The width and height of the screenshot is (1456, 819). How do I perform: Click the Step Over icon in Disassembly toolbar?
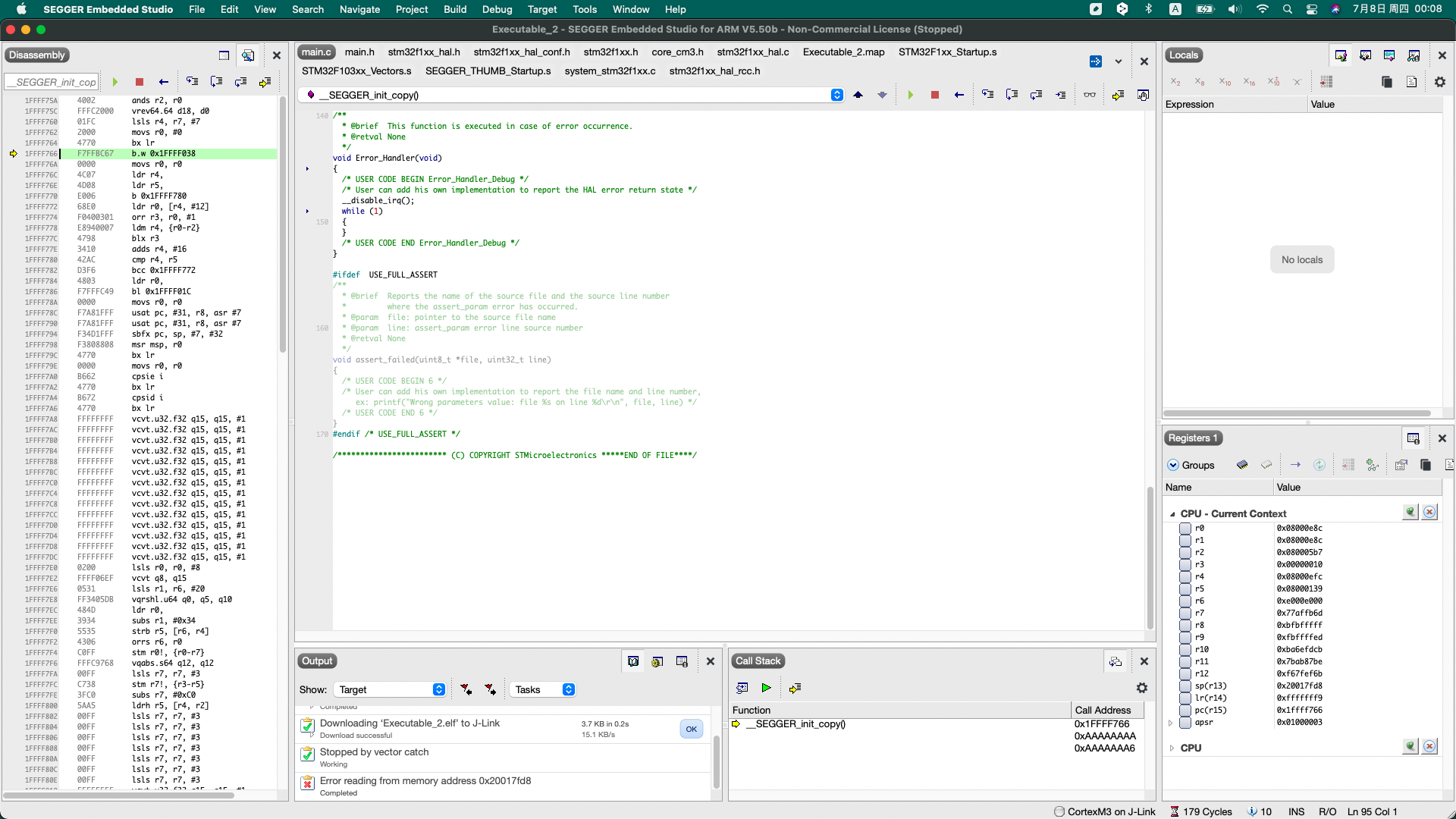point(217,82)
